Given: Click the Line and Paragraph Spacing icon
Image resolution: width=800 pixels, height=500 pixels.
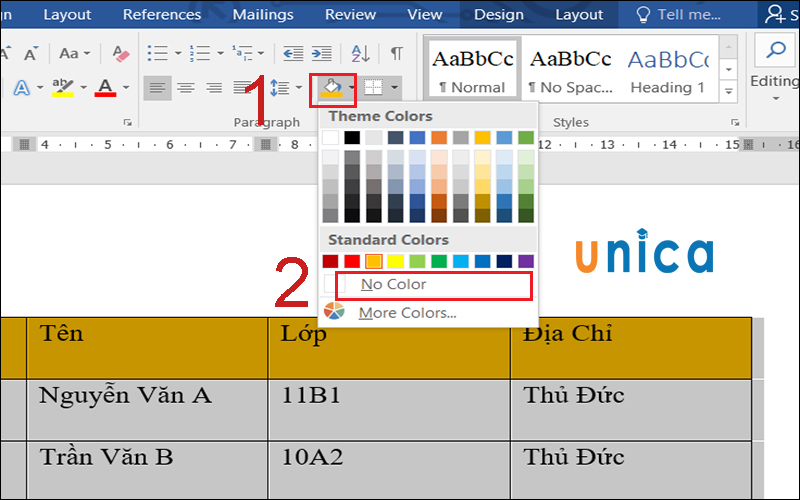Looking at the screenshot, I should pyautogui.click(x=280, y=88).
